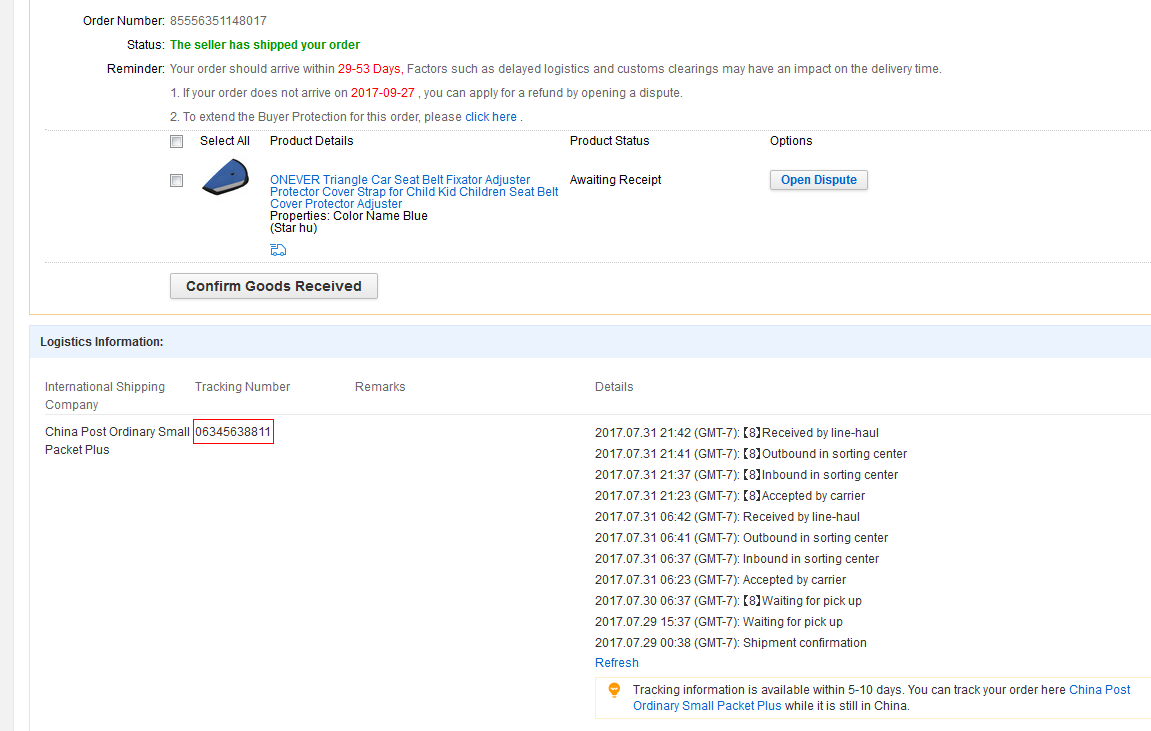Click the orange lightbulb tip icon
This screenshot has width=1151, height=731.
click(x=614, y=690)
